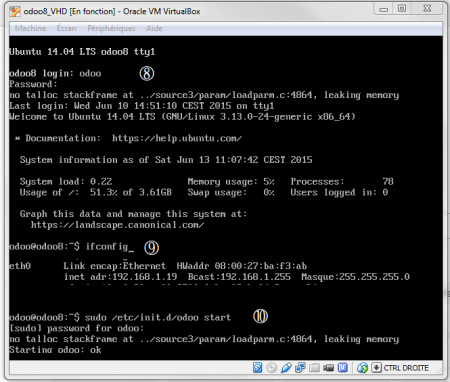This screenshot has height=382, width=450.
Task: Click the VirtualBox window title icon
Action: 15,12
